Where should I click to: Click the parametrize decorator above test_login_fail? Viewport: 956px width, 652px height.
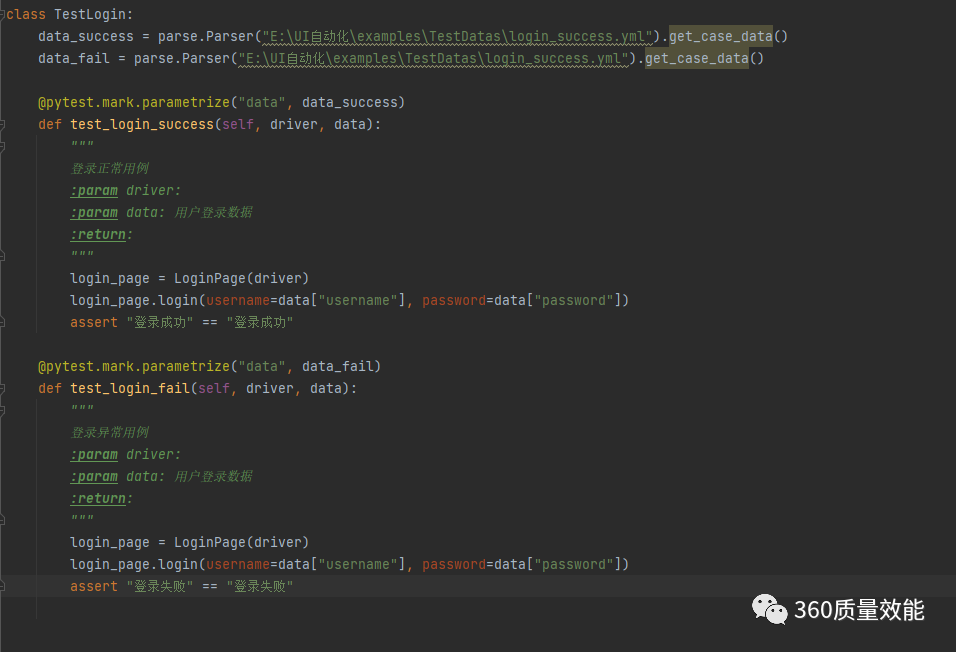[134, 366]
